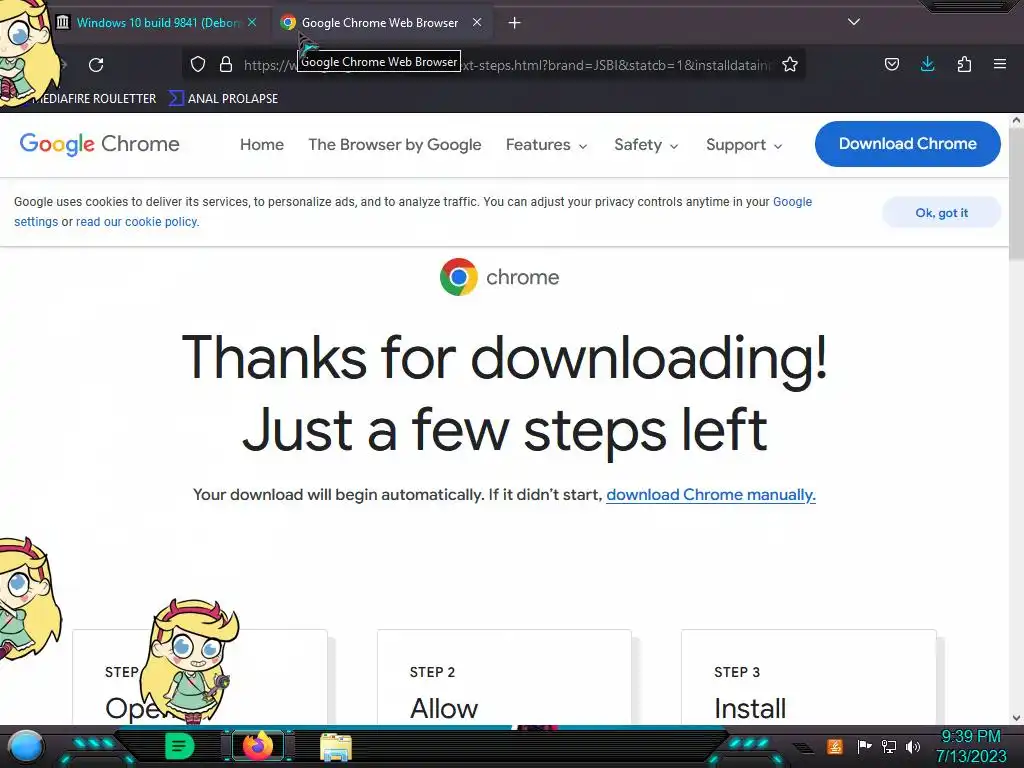Screen dimensions: 1024x768
Task: Open the network tray icon
Action: (889, 746)
